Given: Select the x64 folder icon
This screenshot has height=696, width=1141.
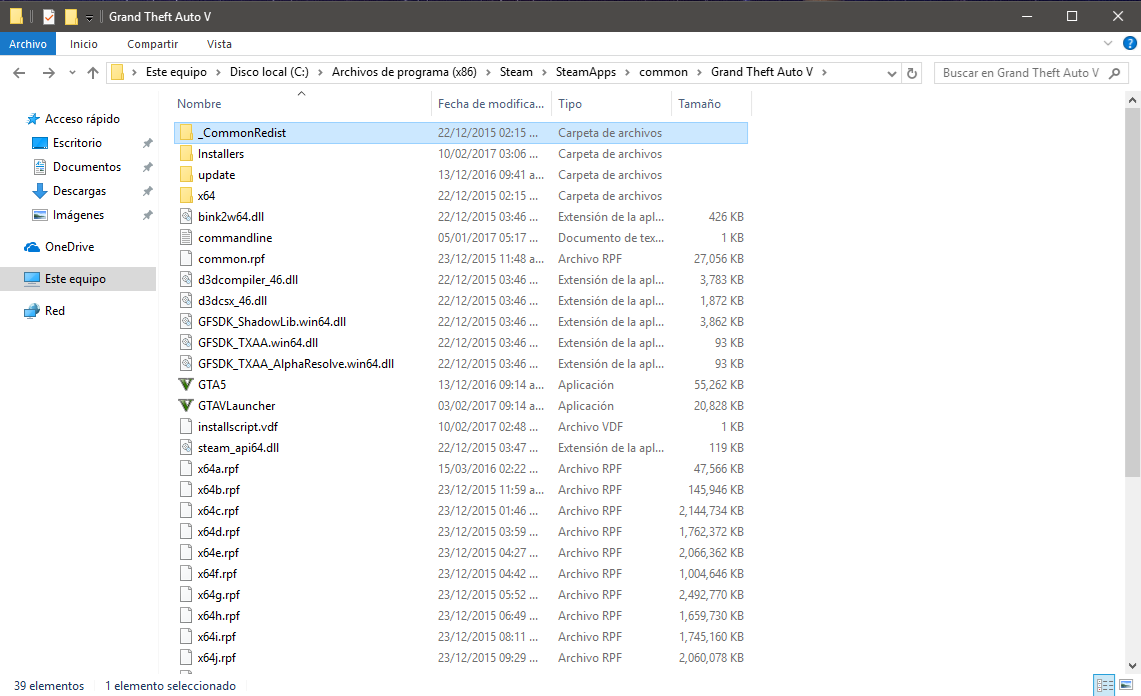Looking at the screenshot, I should pyautogui.click(x=186, y=196).
